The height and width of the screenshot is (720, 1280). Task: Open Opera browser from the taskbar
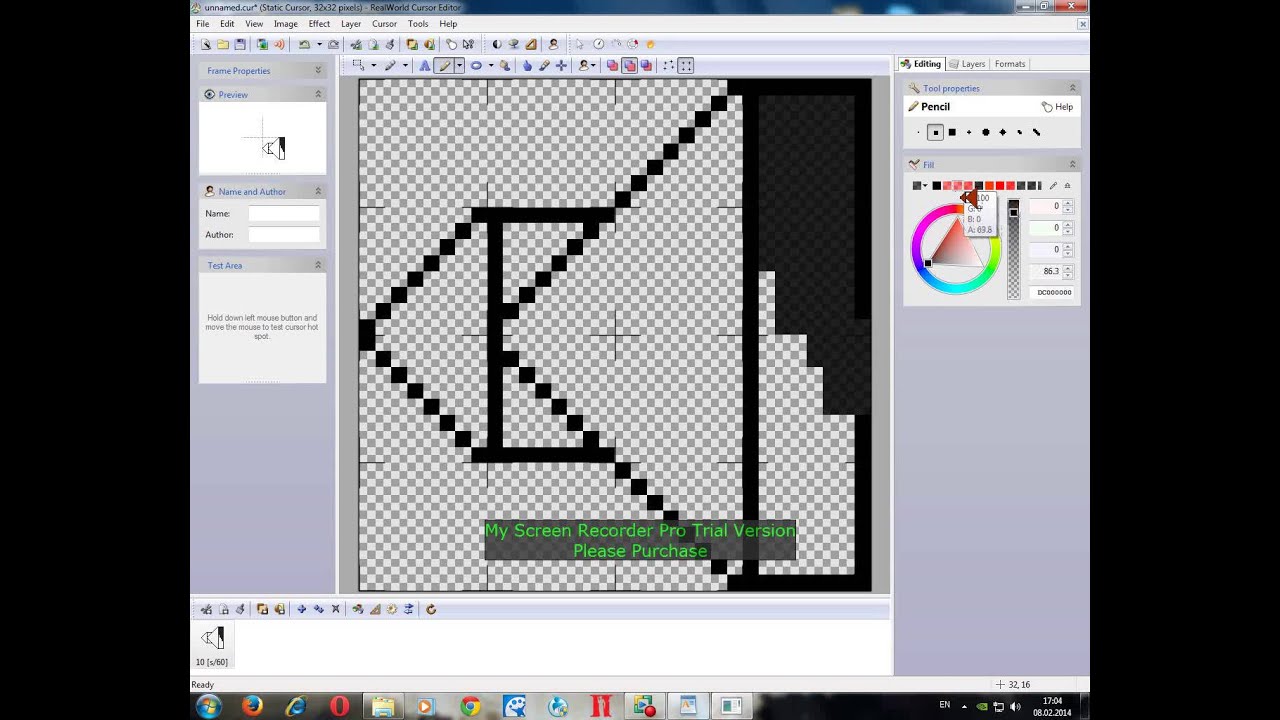339,706
